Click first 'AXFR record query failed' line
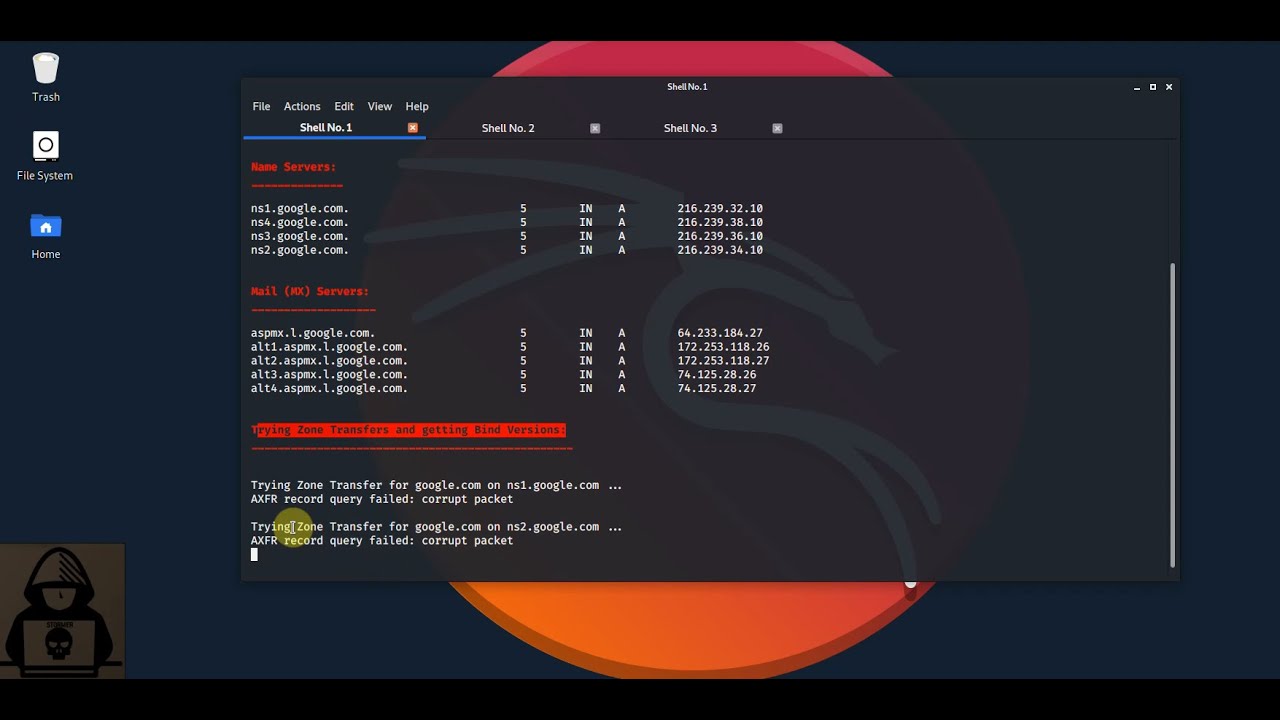The width and height of the screenshot is (1280, 720). click(382, 499)
